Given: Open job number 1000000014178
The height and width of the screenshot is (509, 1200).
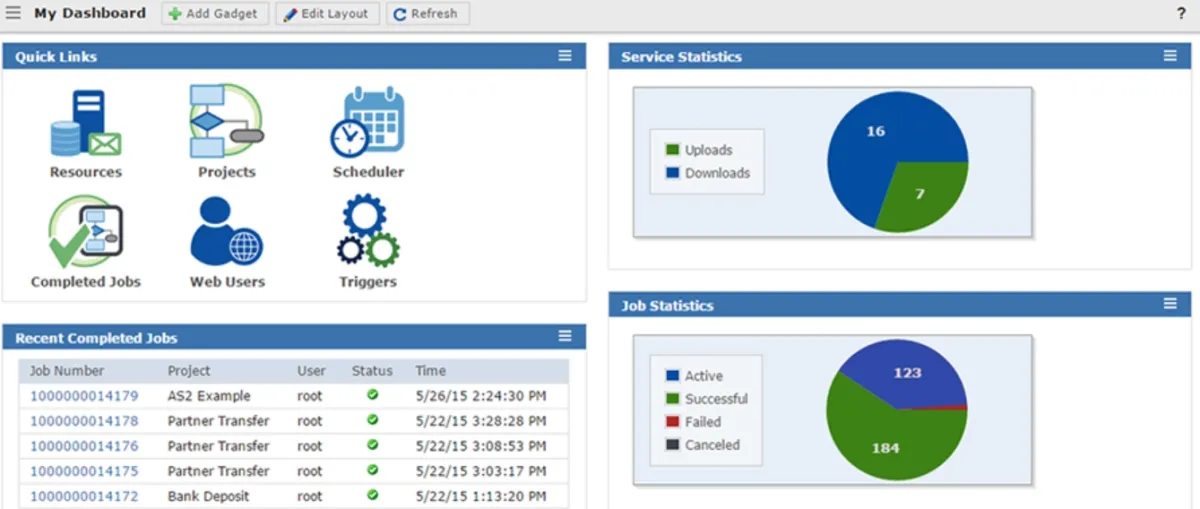Looking at the screenshot, I should point(84,421).
